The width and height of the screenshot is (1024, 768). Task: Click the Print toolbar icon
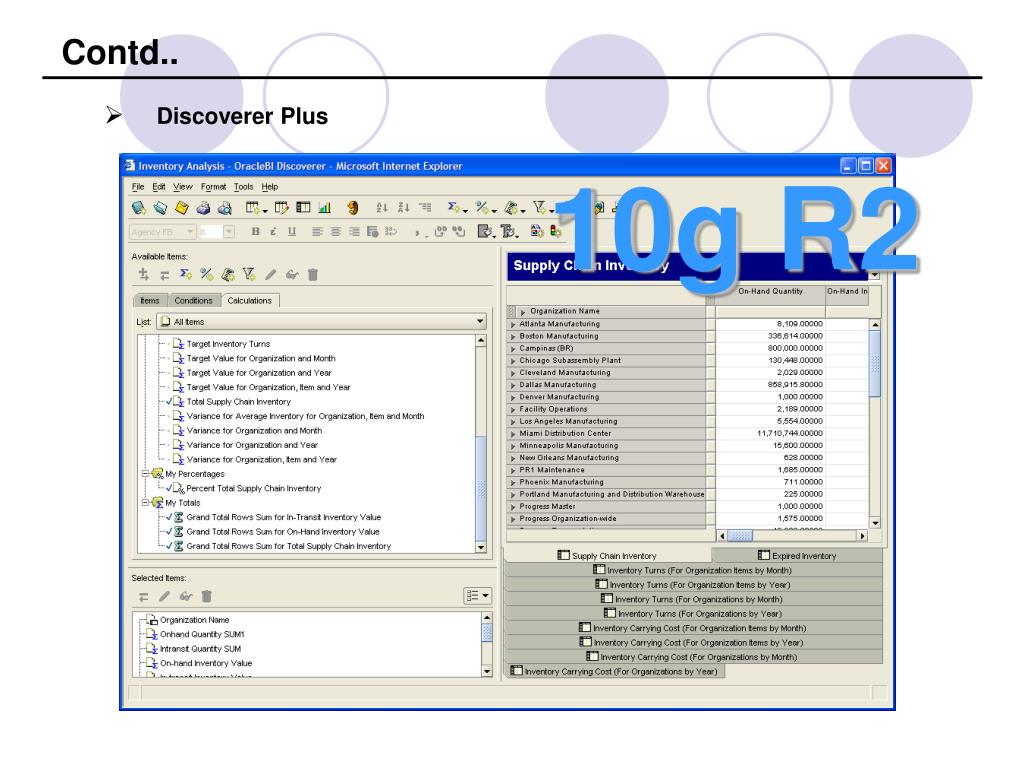[203, 208]
